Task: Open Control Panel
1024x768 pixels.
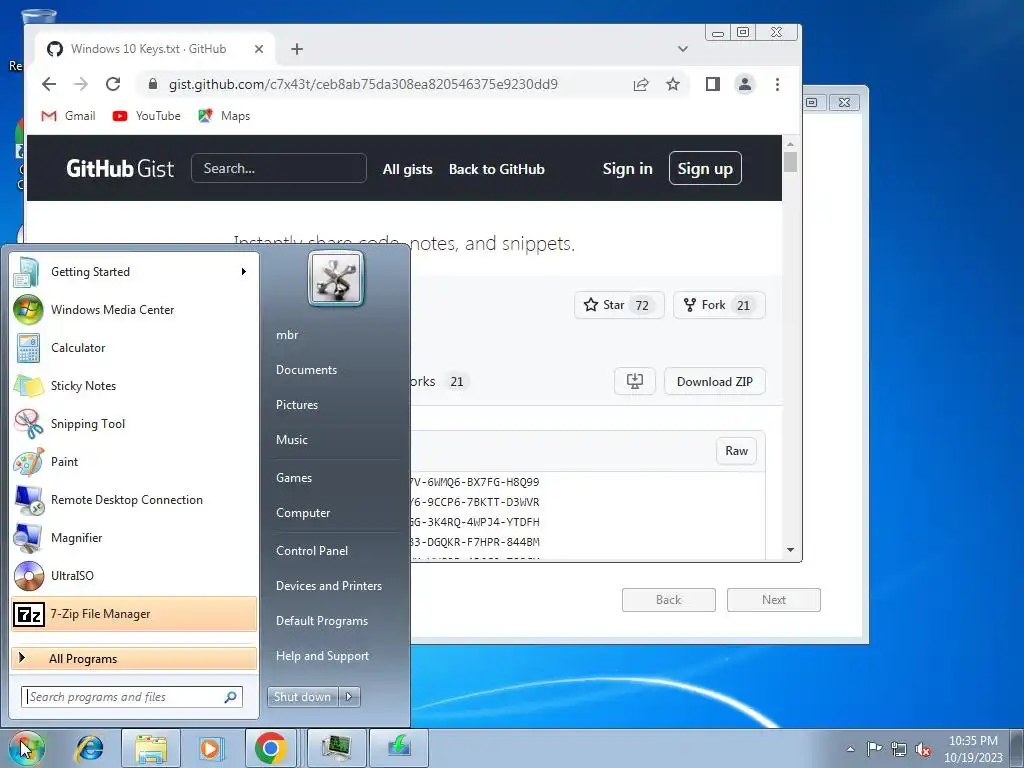Action: pos(312,551)
